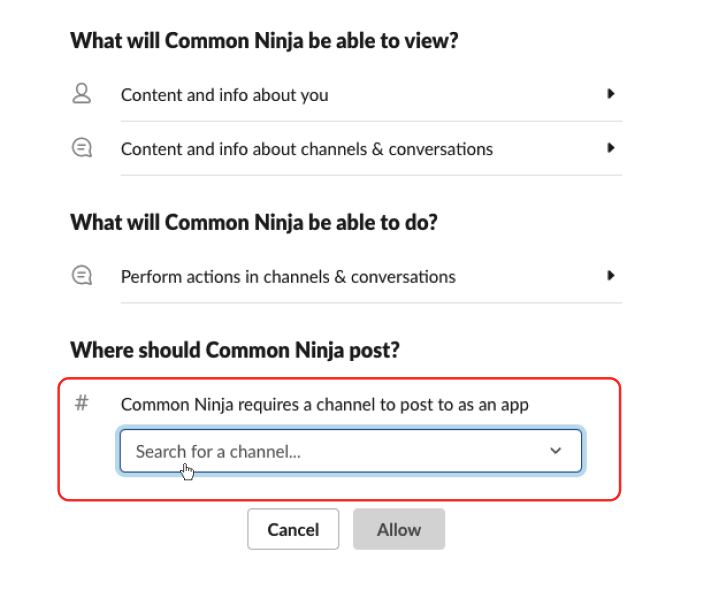The image size is (718, 599).
Task: Click the Allow button
Action: (399, 529)
